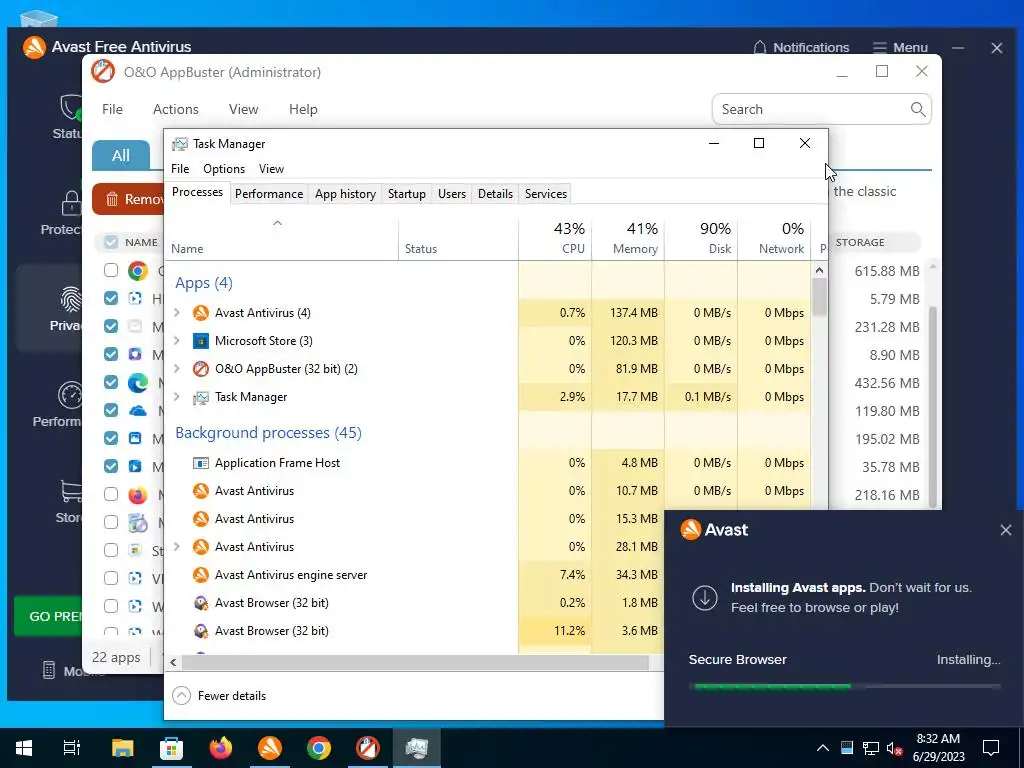Open the Help menu in AppBuster
This screenshot has width=1024, height=768.
click(303, 109)
